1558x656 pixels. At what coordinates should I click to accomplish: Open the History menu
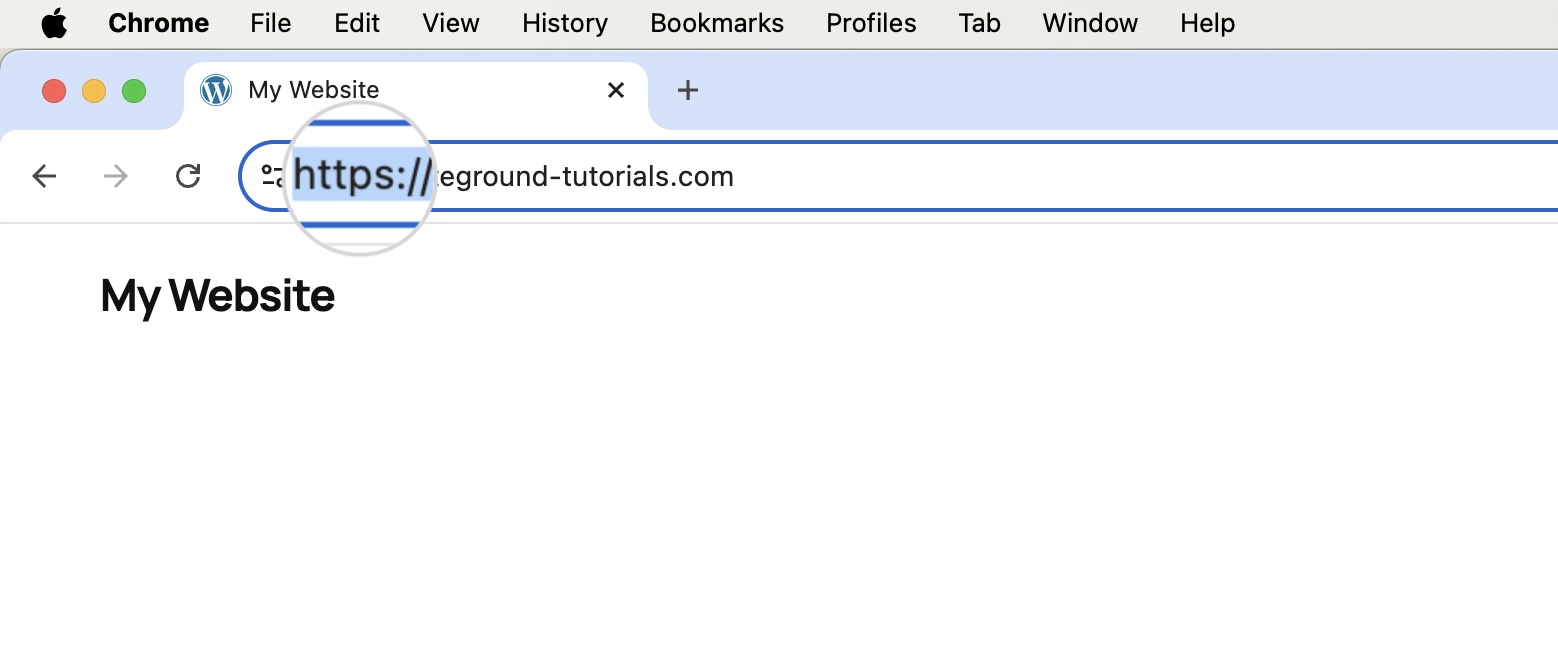click(x=565, y=23)
